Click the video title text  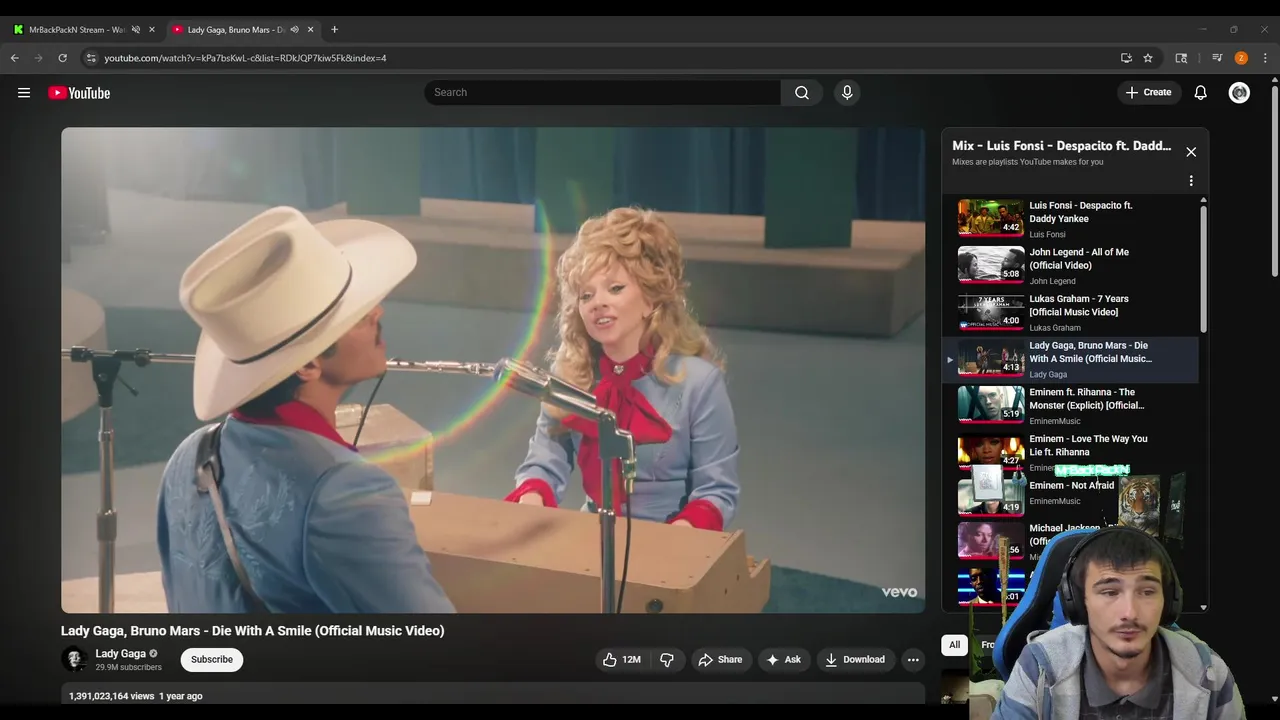(252, 631)
